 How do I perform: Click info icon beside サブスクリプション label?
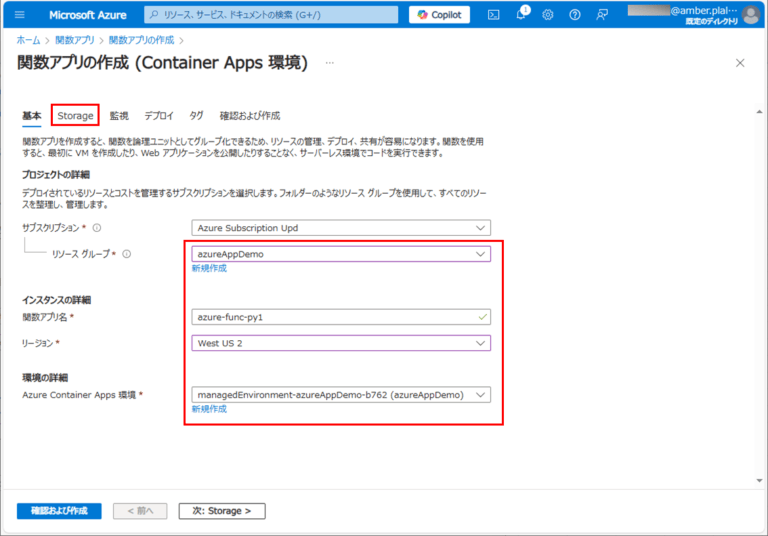(97, 228)
